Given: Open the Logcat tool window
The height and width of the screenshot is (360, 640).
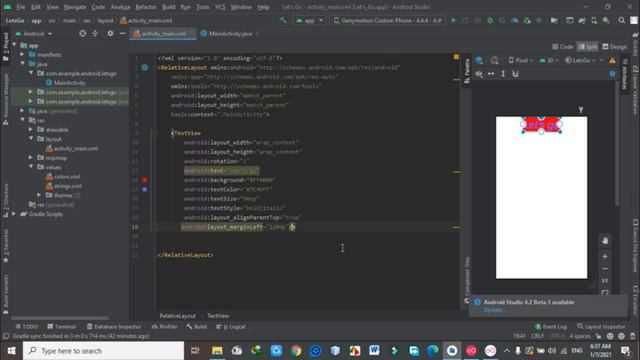Looking at the screenshot, I should (231, 327).
